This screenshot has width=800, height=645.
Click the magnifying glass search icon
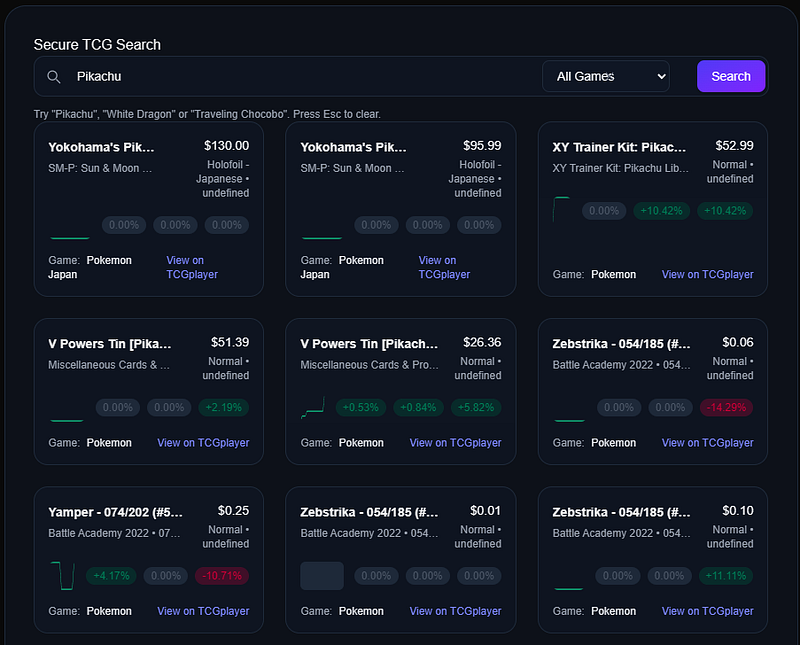(x=54, y=77)
